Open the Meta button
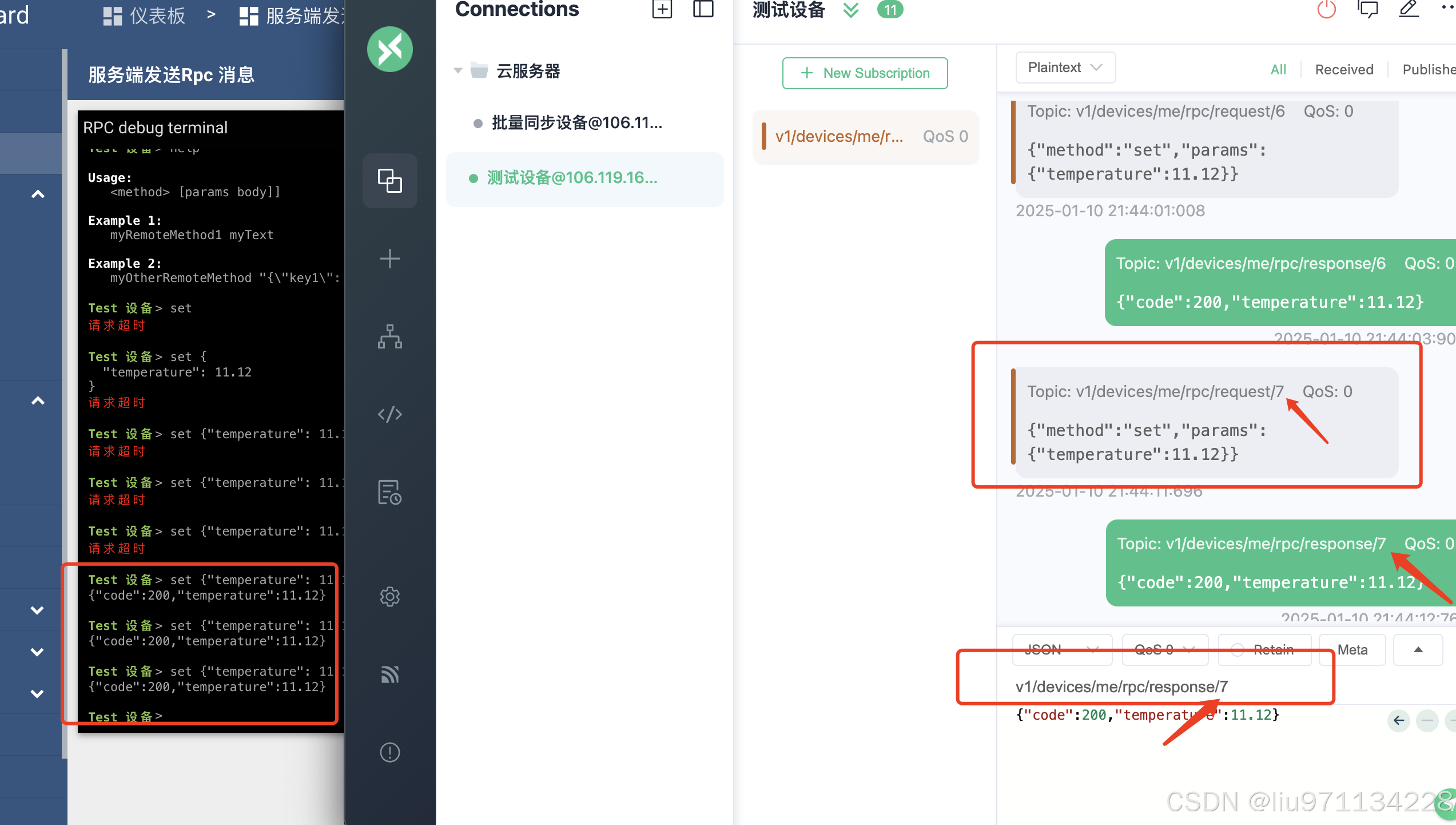The width and height of the screenshot is (1456, 825). click(x=1352, y=649)
